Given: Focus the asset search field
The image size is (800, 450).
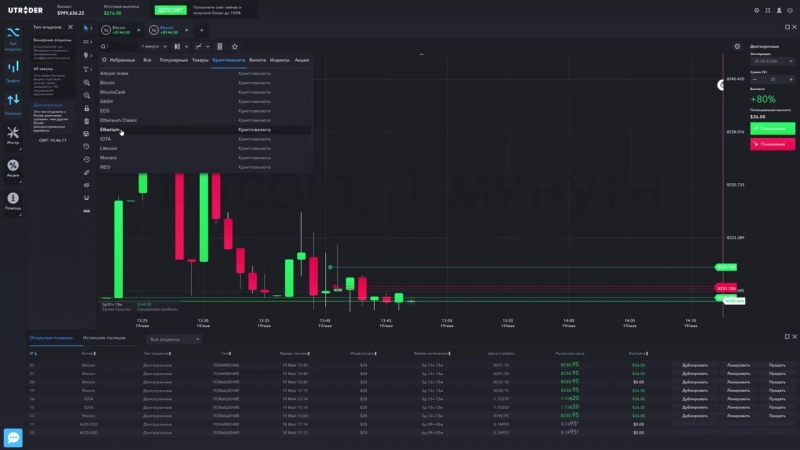Looking at the screenshot, I should (118, 46).
